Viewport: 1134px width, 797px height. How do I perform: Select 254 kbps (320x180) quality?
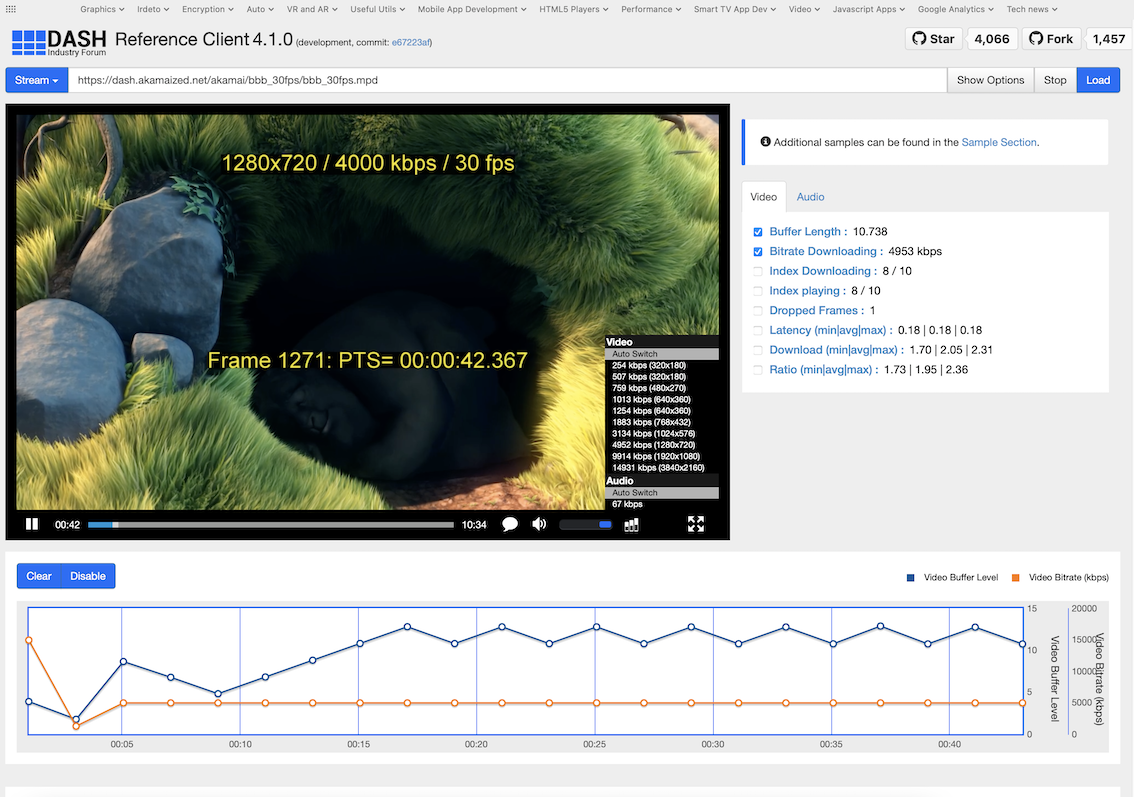click(662, 365)
